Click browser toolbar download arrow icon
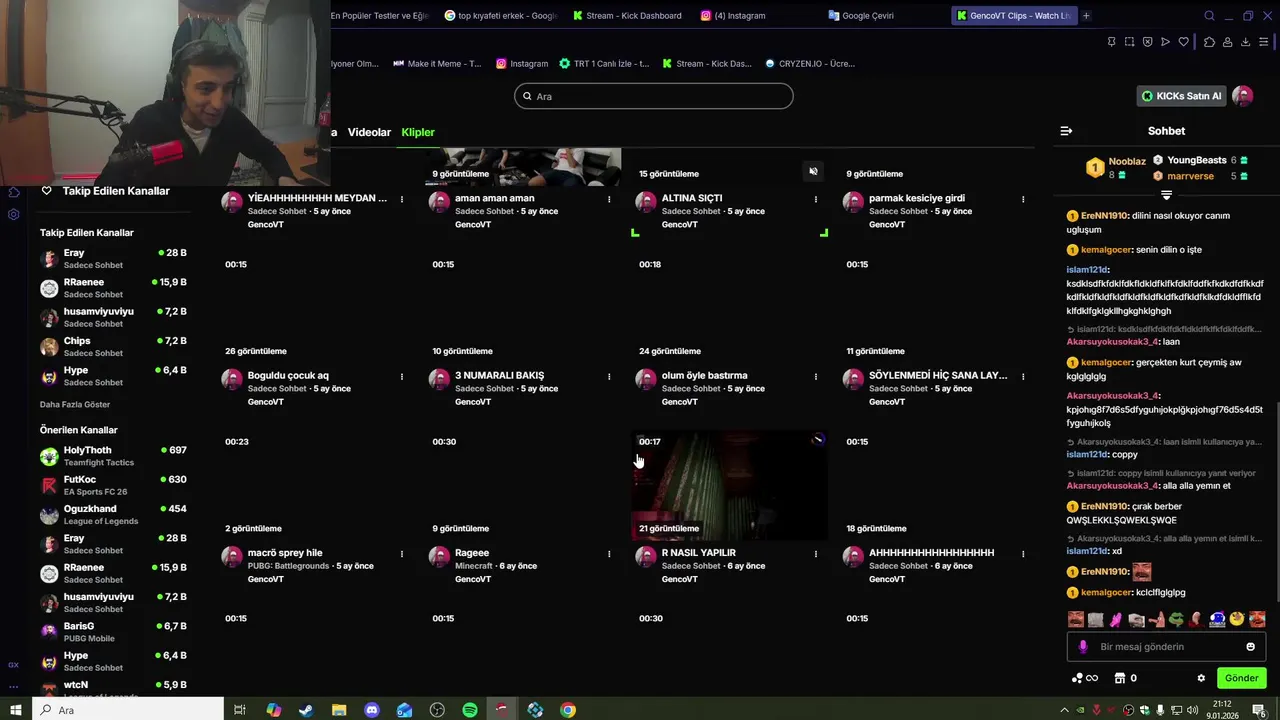1280x720 pixels. [x=1245, y=42]
